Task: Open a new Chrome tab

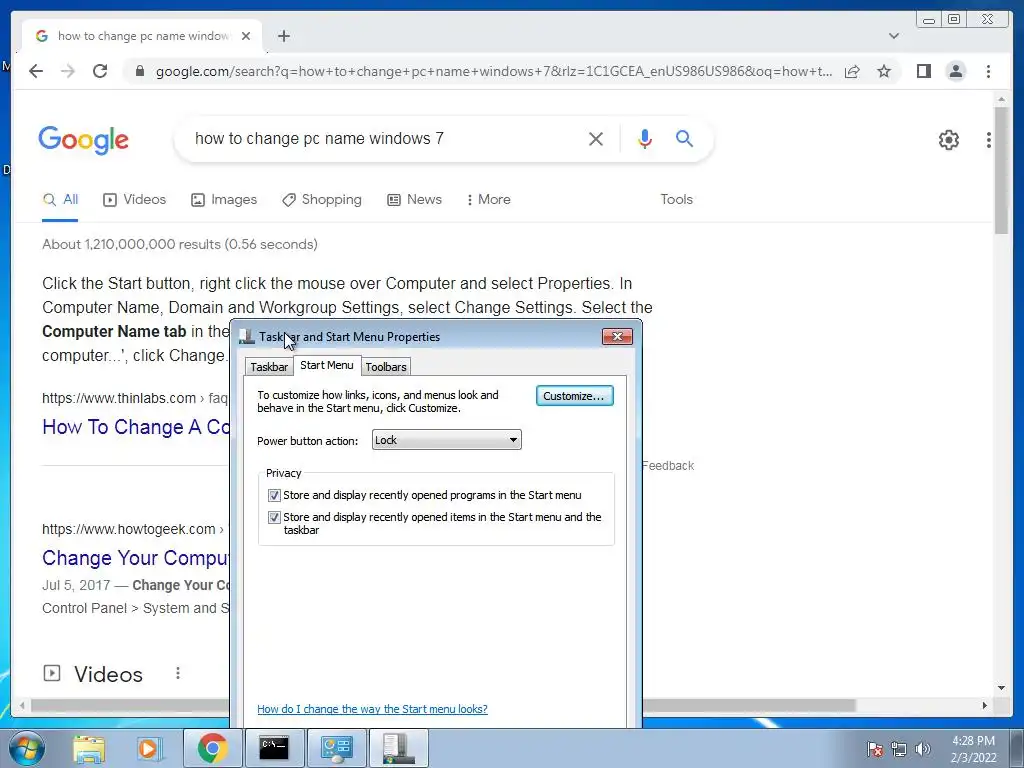Action: pos(283,36)
